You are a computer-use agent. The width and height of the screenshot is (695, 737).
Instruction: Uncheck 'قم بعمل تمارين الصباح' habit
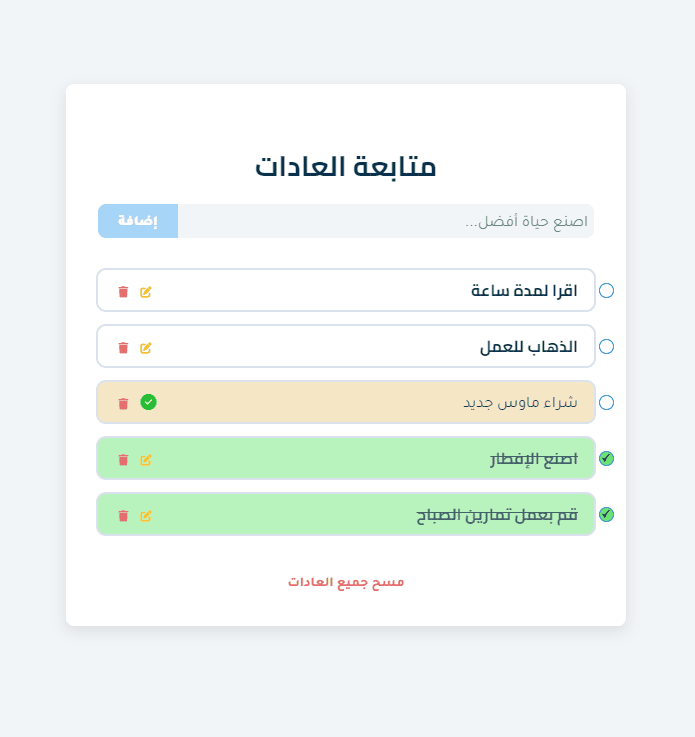coord(606,514)
